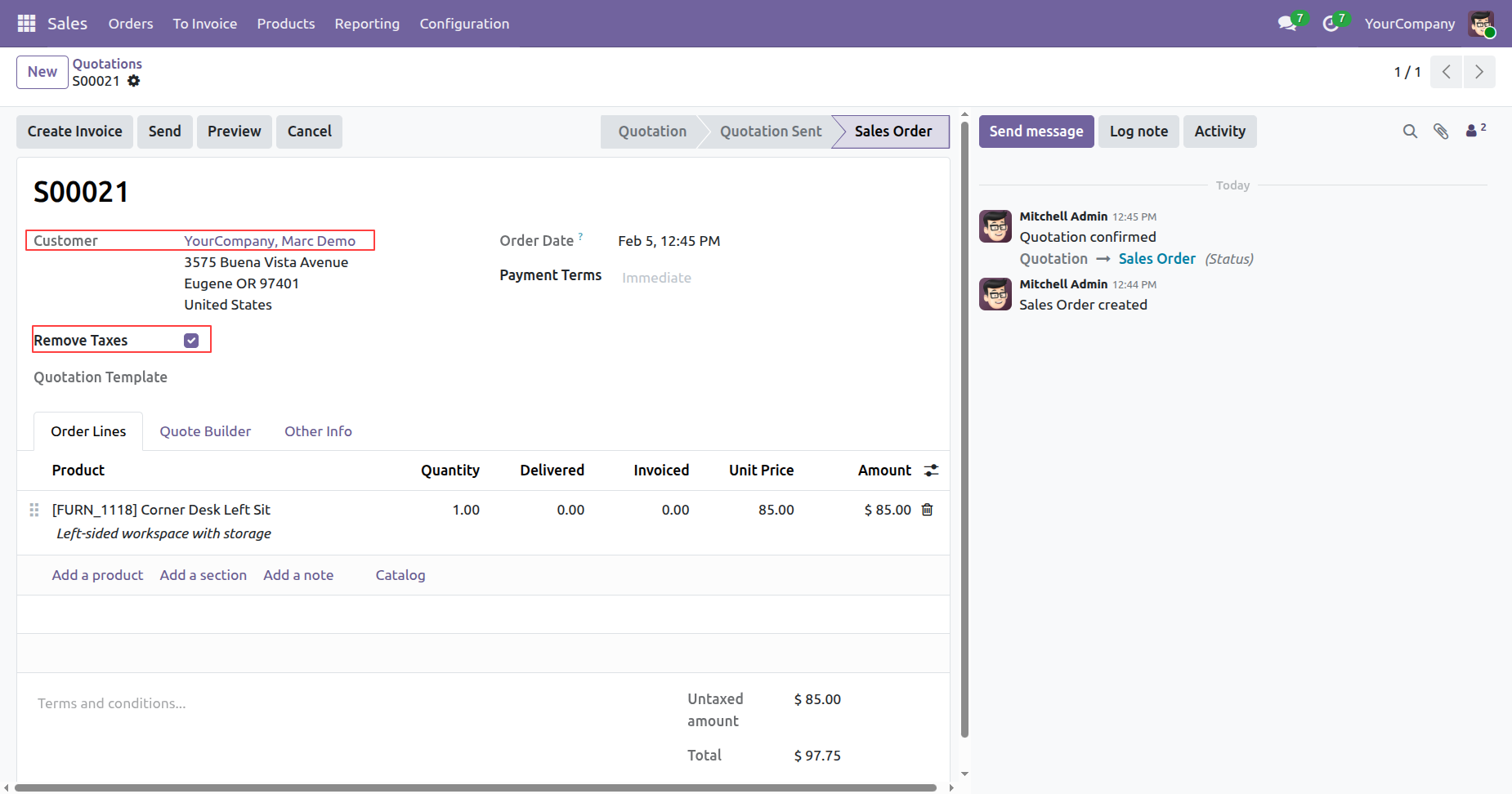Click the Create Invoice button
This screenshot has width=1512, height=794.
(74, 132)
